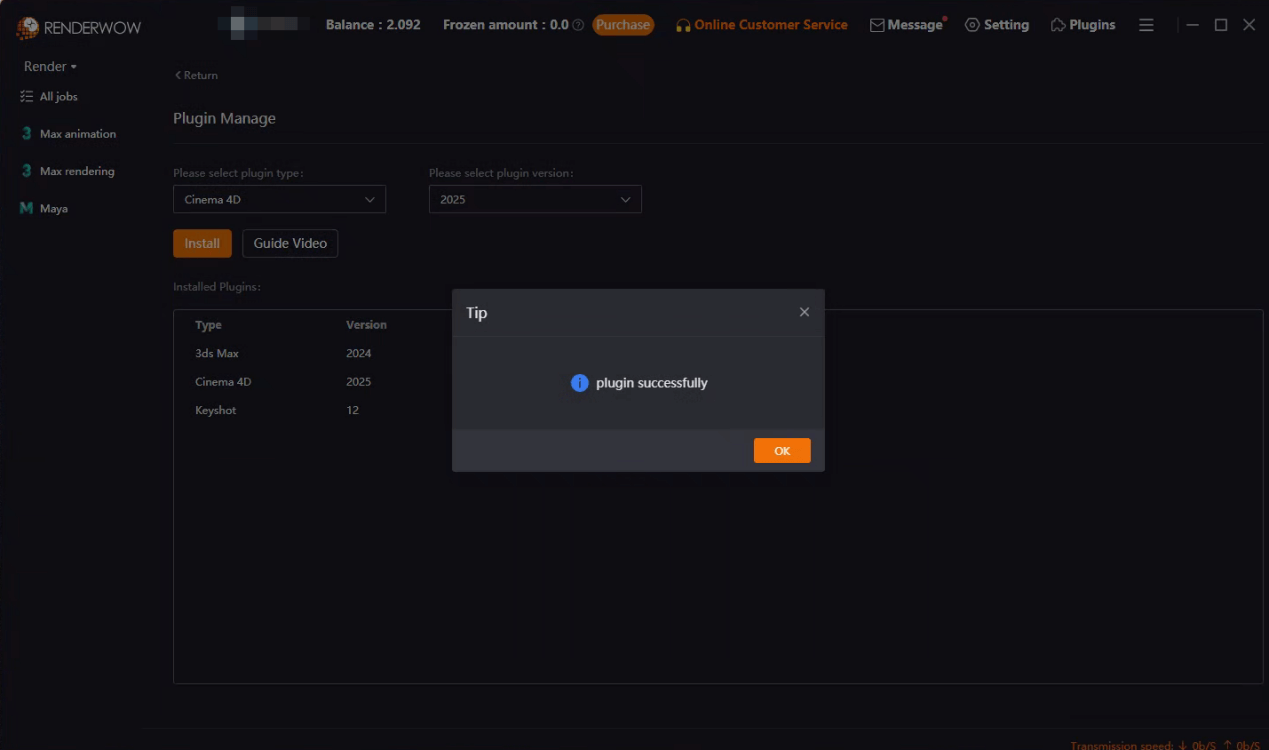The width and height of the screenshot is (1269, 750).
Task: Select the Max animation 3ds icon
Action: [25, 133]
